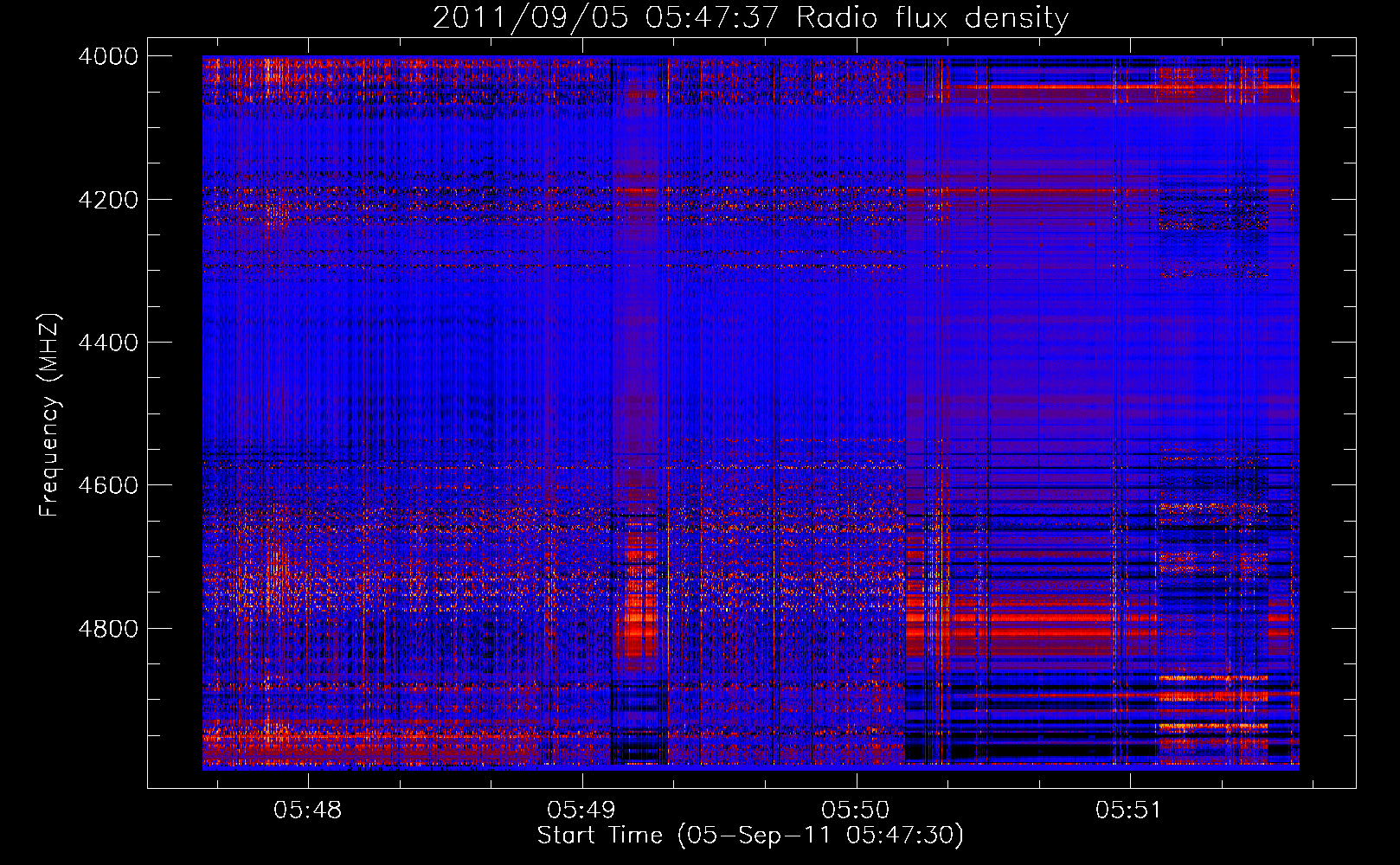Click the 05:50 time tick label

click(x=856, y=811)
